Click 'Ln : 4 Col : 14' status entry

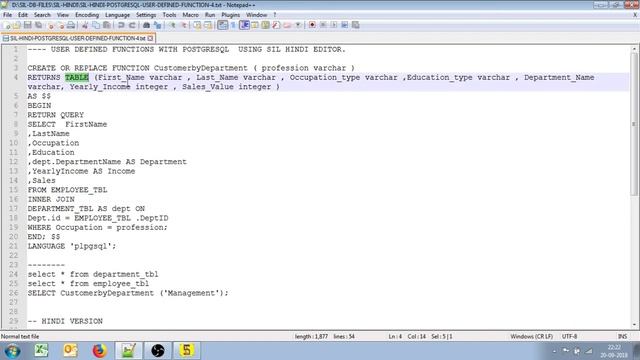pos(407,337)
